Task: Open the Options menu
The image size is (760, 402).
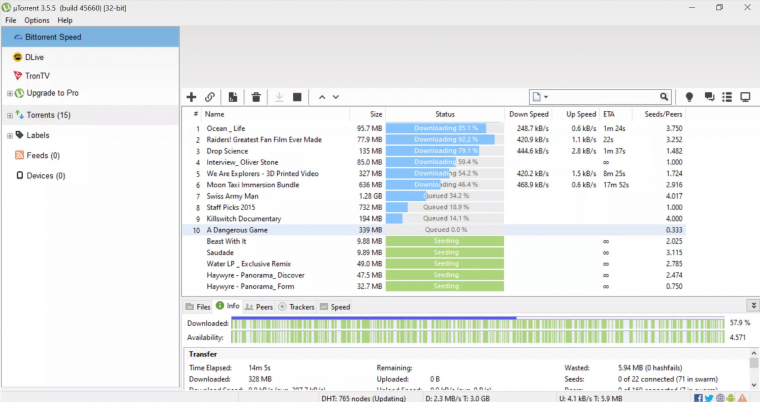Action: click(x=36, y=20)
